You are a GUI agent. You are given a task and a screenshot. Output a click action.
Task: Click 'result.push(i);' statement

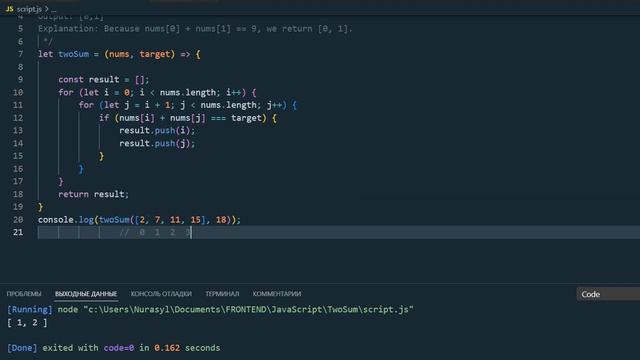click(x=157, y=131)
